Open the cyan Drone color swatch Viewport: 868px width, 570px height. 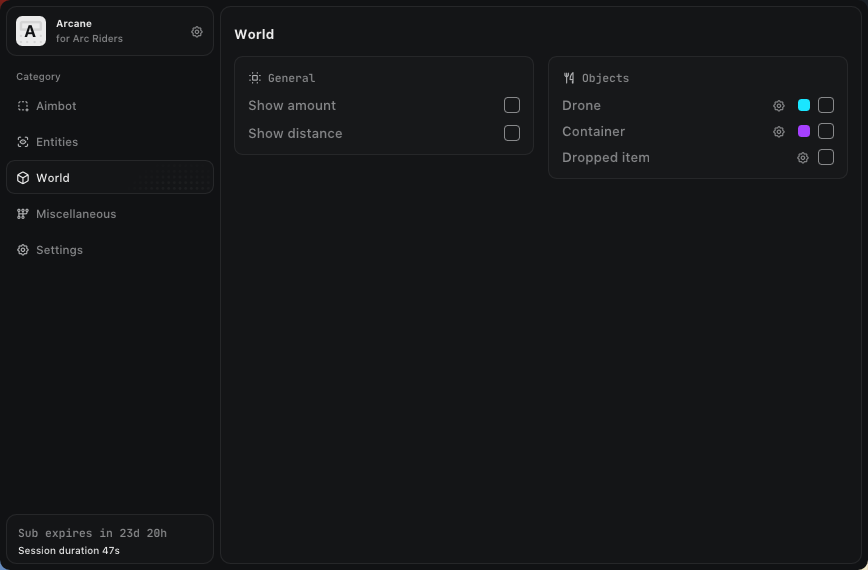(x=804, y=105)
